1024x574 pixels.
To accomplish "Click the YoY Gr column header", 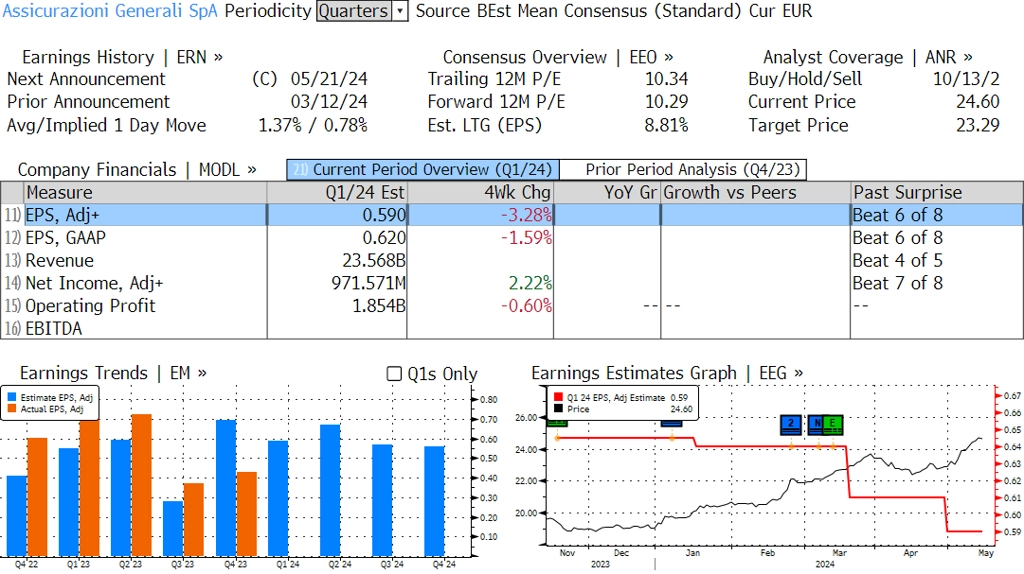I will (607, 193).
